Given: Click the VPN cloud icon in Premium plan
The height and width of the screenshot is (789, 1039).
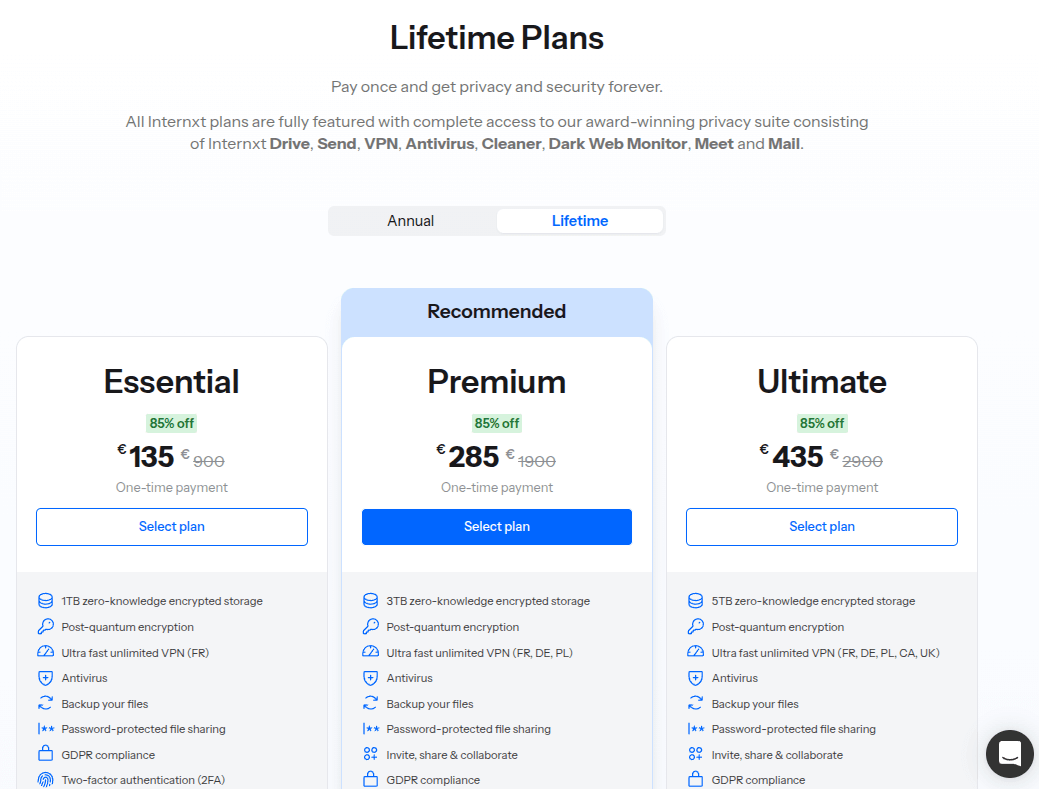Looking at the screenshot, I should (370, 652).
